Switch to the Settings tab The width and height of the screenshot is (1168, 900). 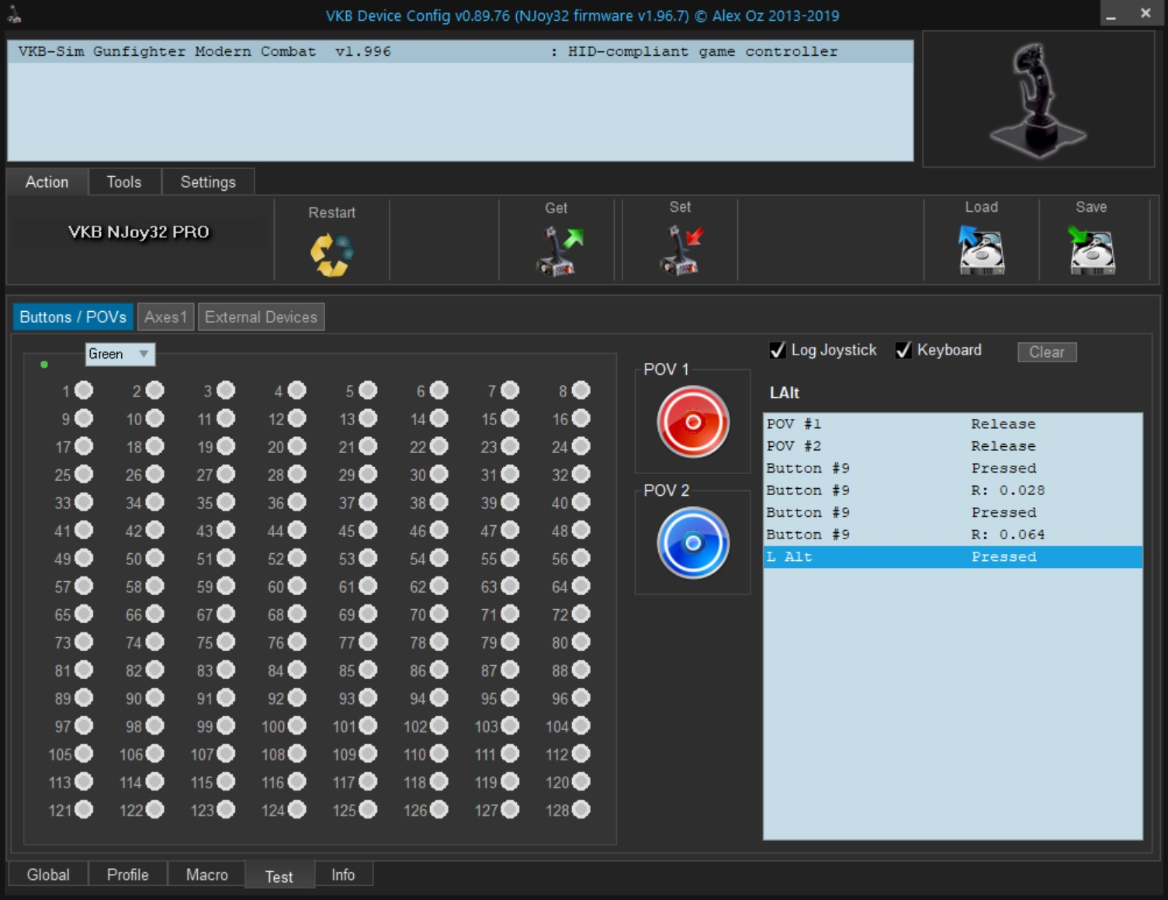pos(208,182)
